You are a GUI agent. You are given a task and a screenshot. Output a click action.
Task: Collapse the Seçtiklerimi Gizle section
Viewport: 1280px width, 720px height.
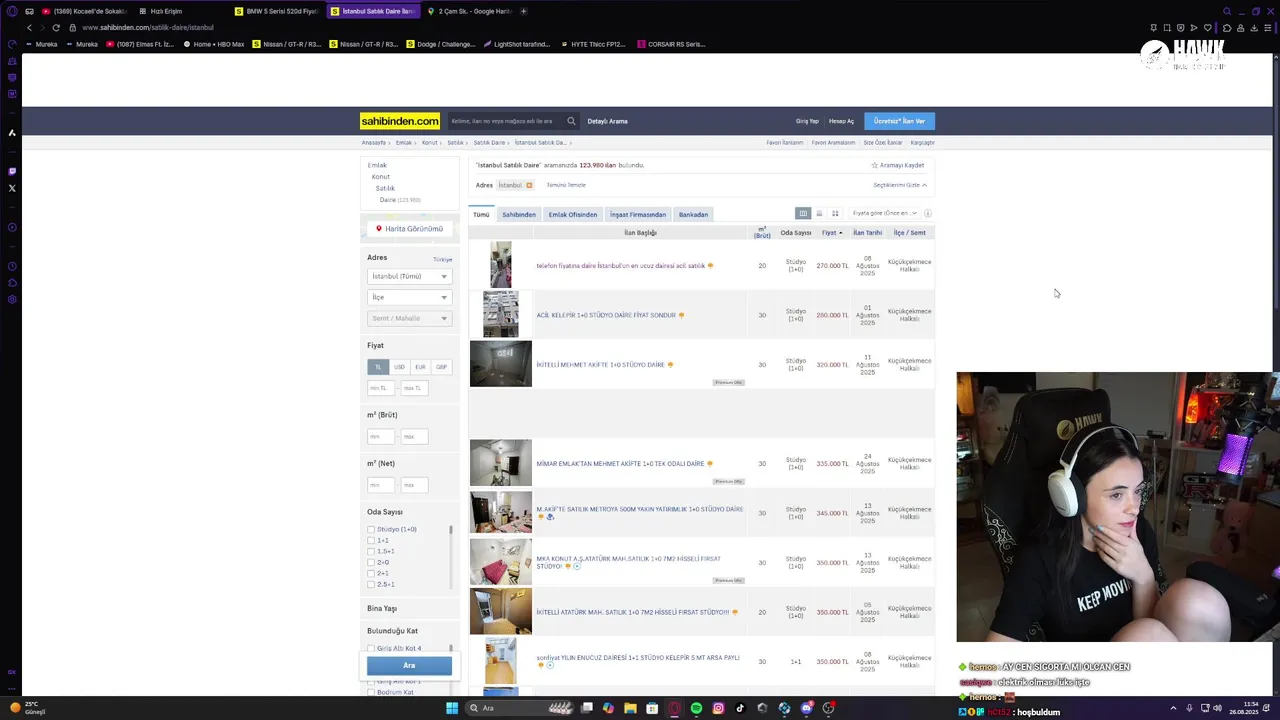[x=900, y=185]
